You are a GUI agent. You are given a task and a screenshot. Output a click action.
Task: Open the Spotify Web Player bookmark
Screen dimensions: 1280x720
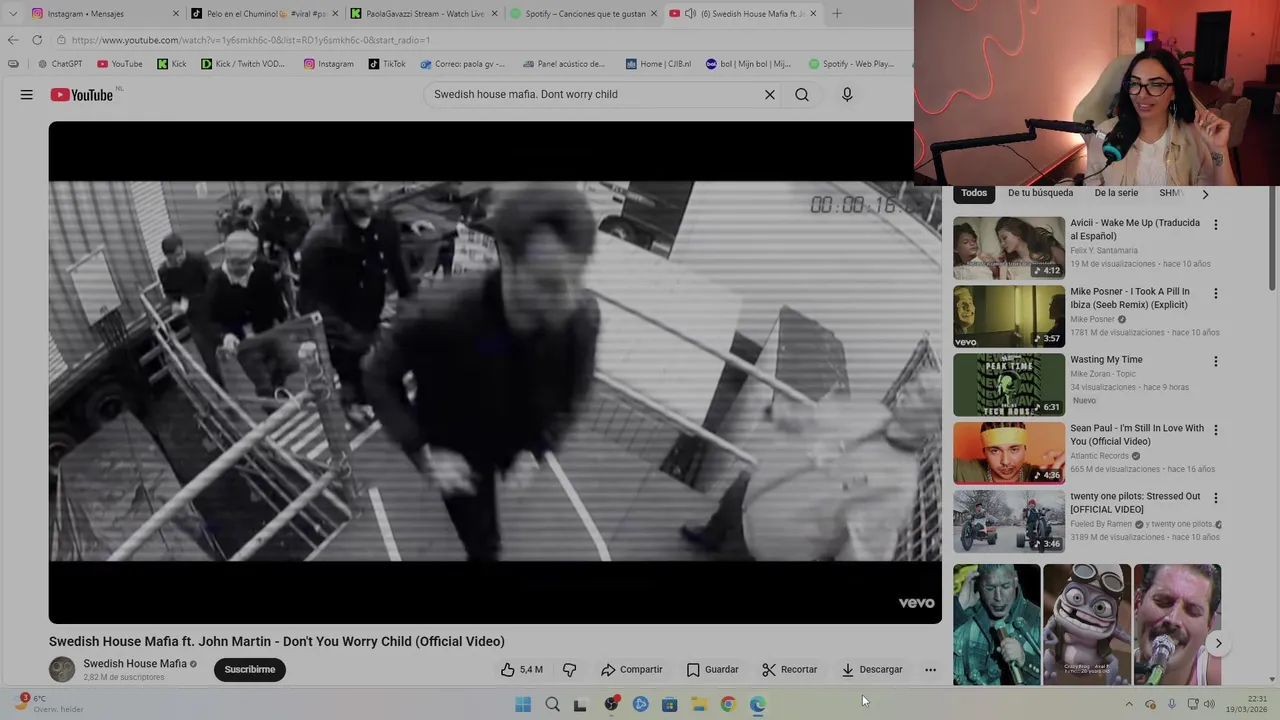pyautogui.click(x=851, y=64)
